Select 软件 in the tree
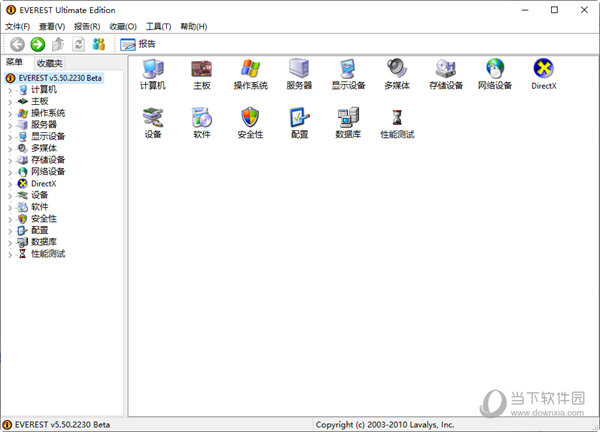 (39, 207)
